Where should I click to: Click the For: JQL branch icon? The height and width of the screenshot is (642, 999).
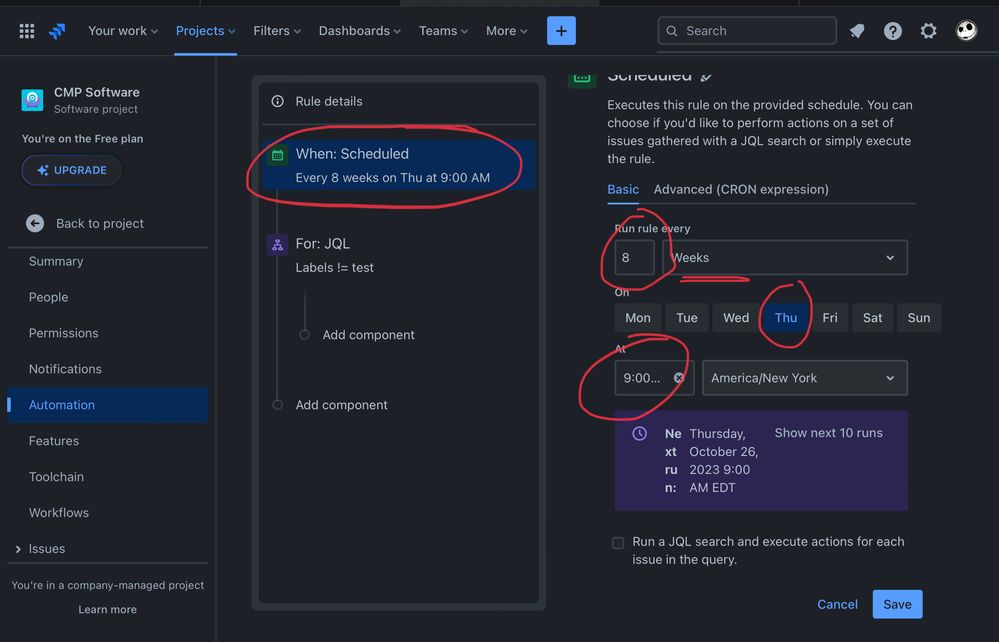point(277,245)
